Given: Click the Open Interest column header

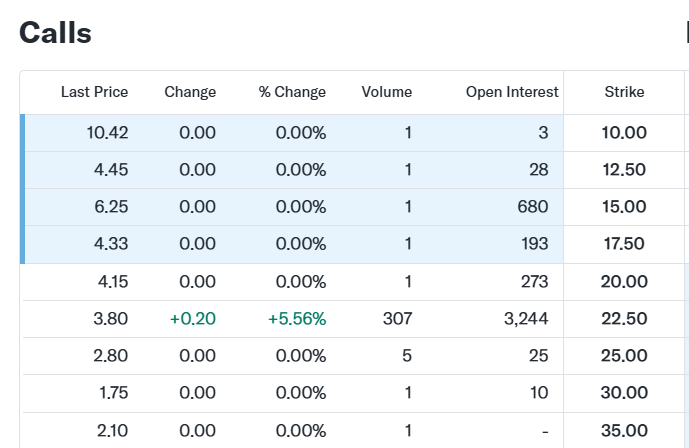Looking at the screenshot, I should coord(512,92).
